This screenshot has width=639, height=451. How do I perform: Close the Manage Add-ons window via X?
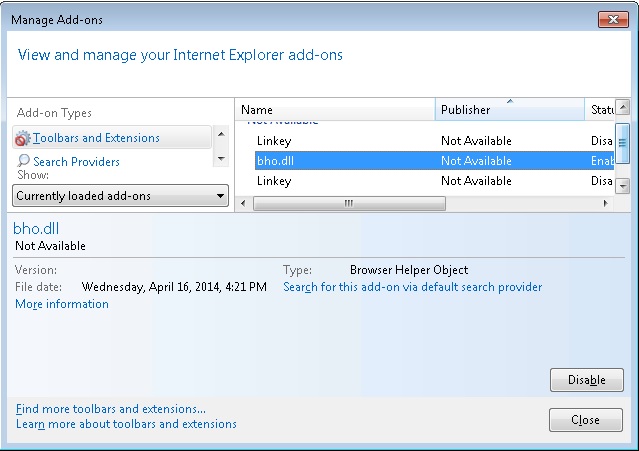pos(613,20)
